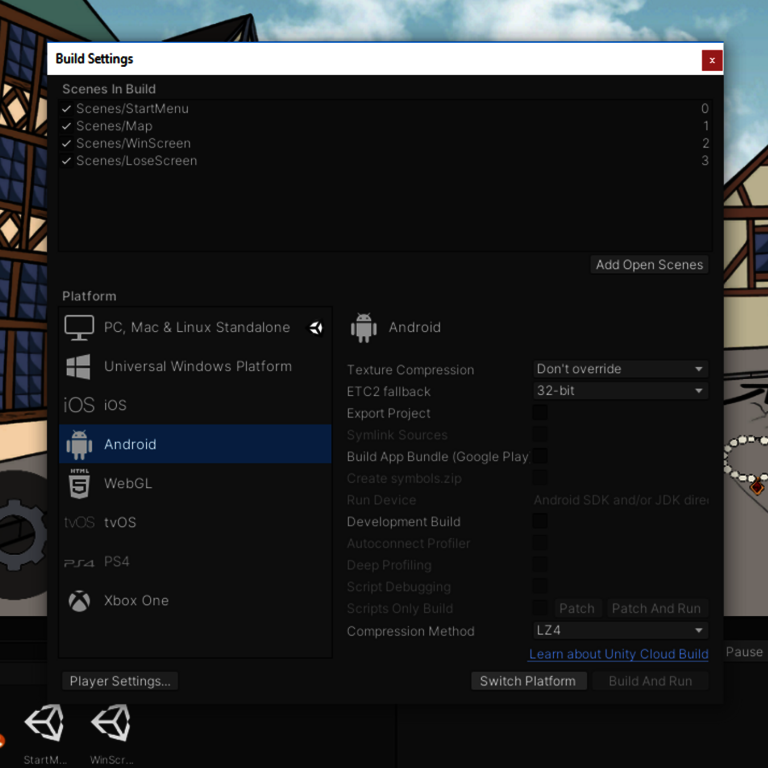768x768 pixels.
Task: Select the PS4 platform entry
Action: pos(195,562)
